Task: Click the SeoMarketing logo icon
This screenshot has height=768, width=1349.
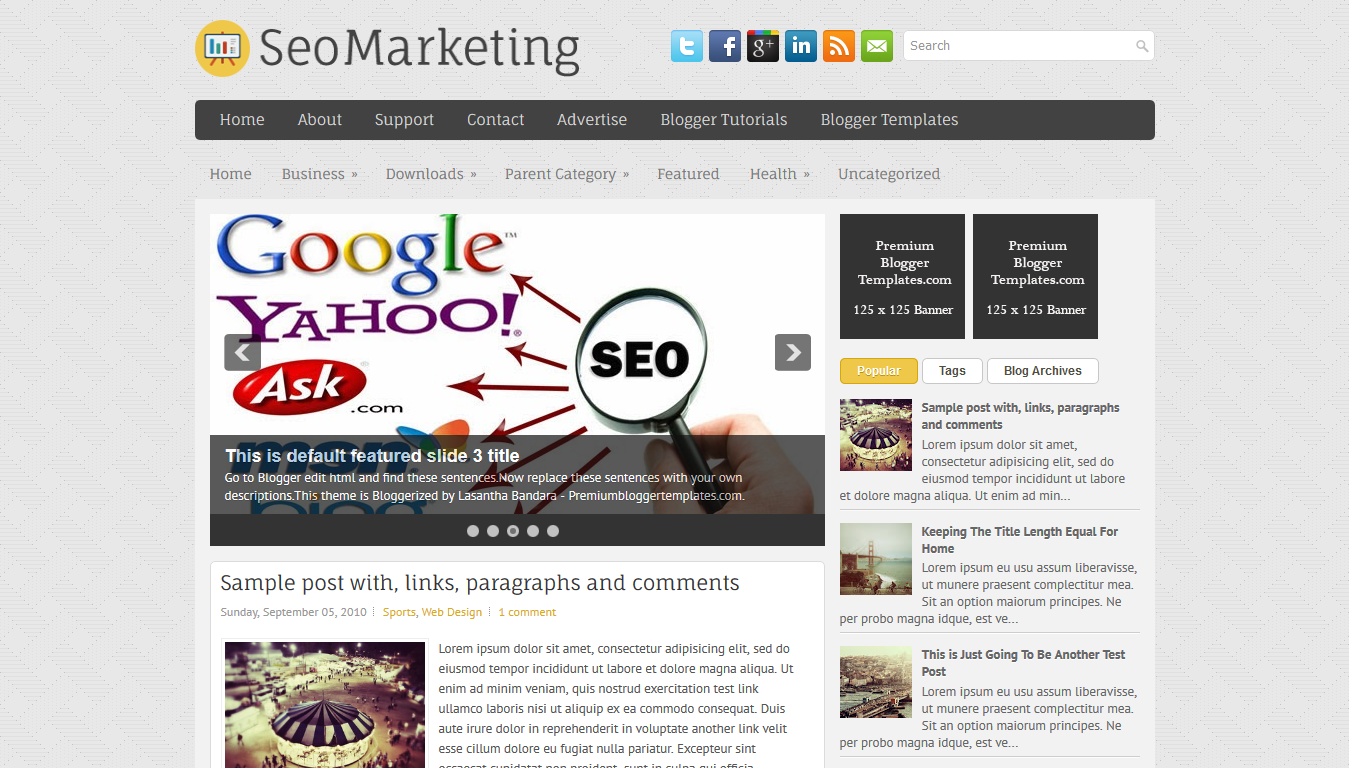Action: click(222, 48)
